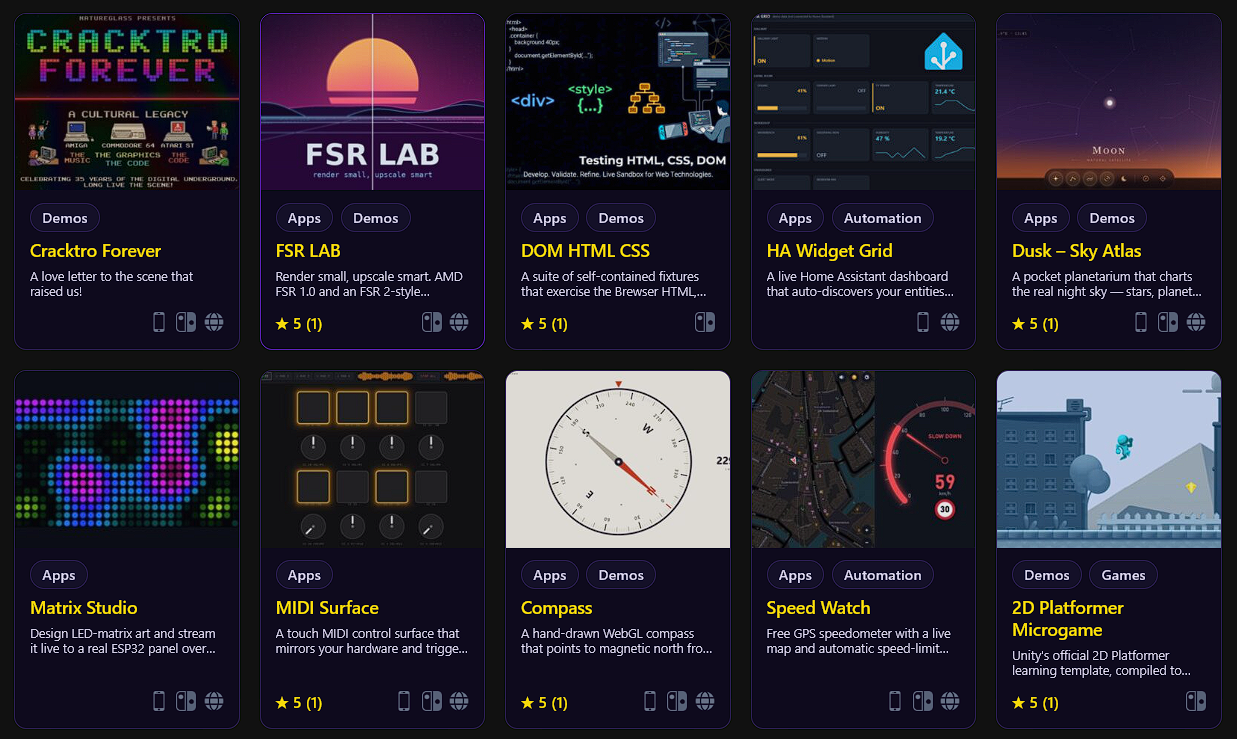Click the globe icon on Compass card
This screenshot has width=1237, height=739.
[x=705, y=701]
